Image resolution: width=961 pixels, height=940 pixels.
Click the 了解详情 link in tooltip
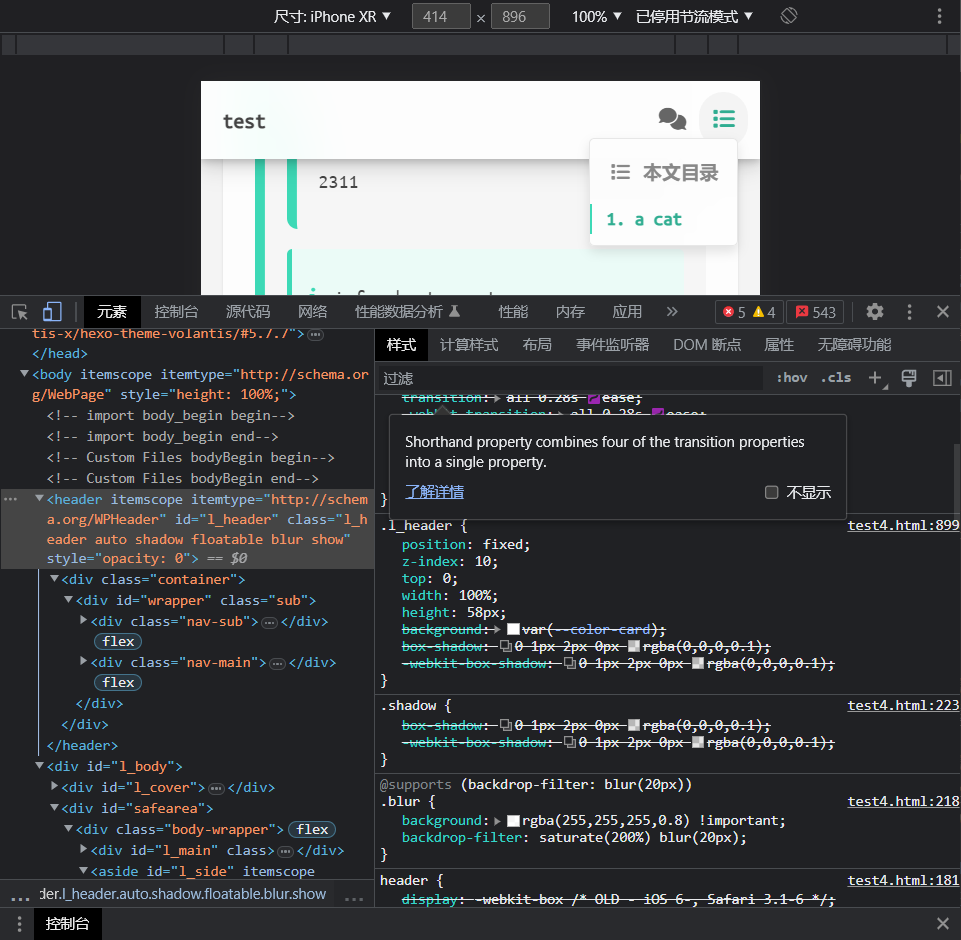434,492
